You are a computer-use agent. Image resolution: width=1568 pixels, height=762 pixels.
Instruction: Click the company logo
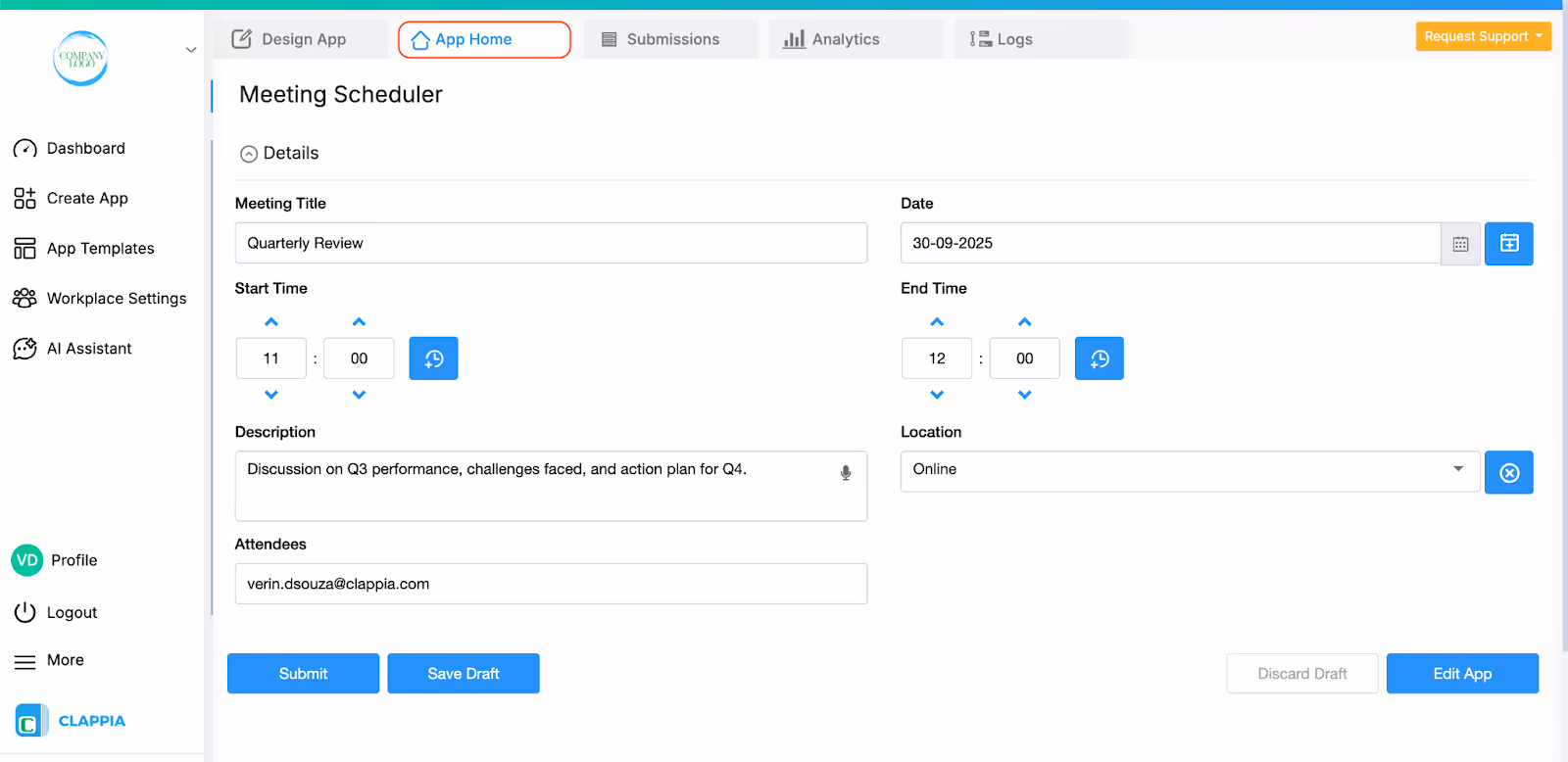pos(80,58)
